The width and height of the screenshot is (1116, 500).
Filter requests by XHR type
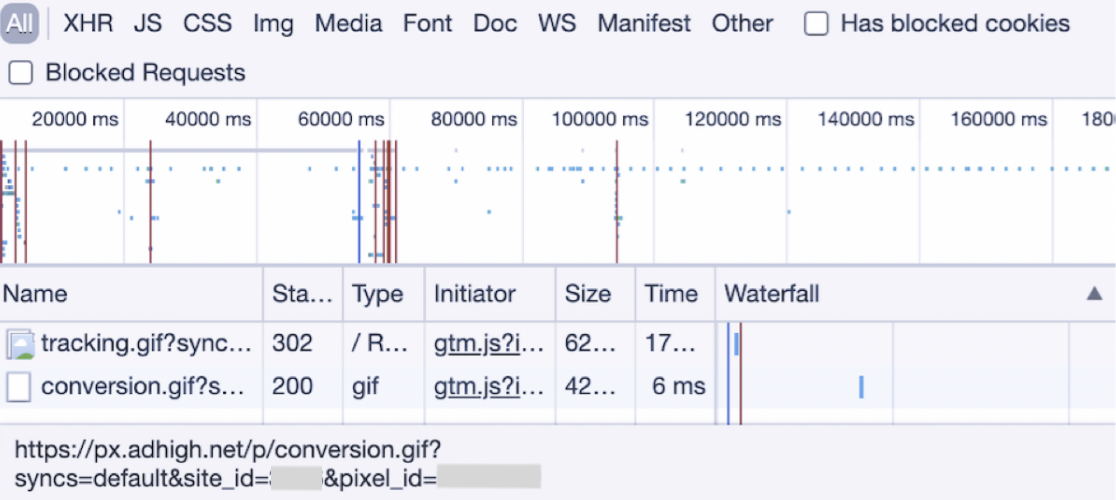pos(88,24)
